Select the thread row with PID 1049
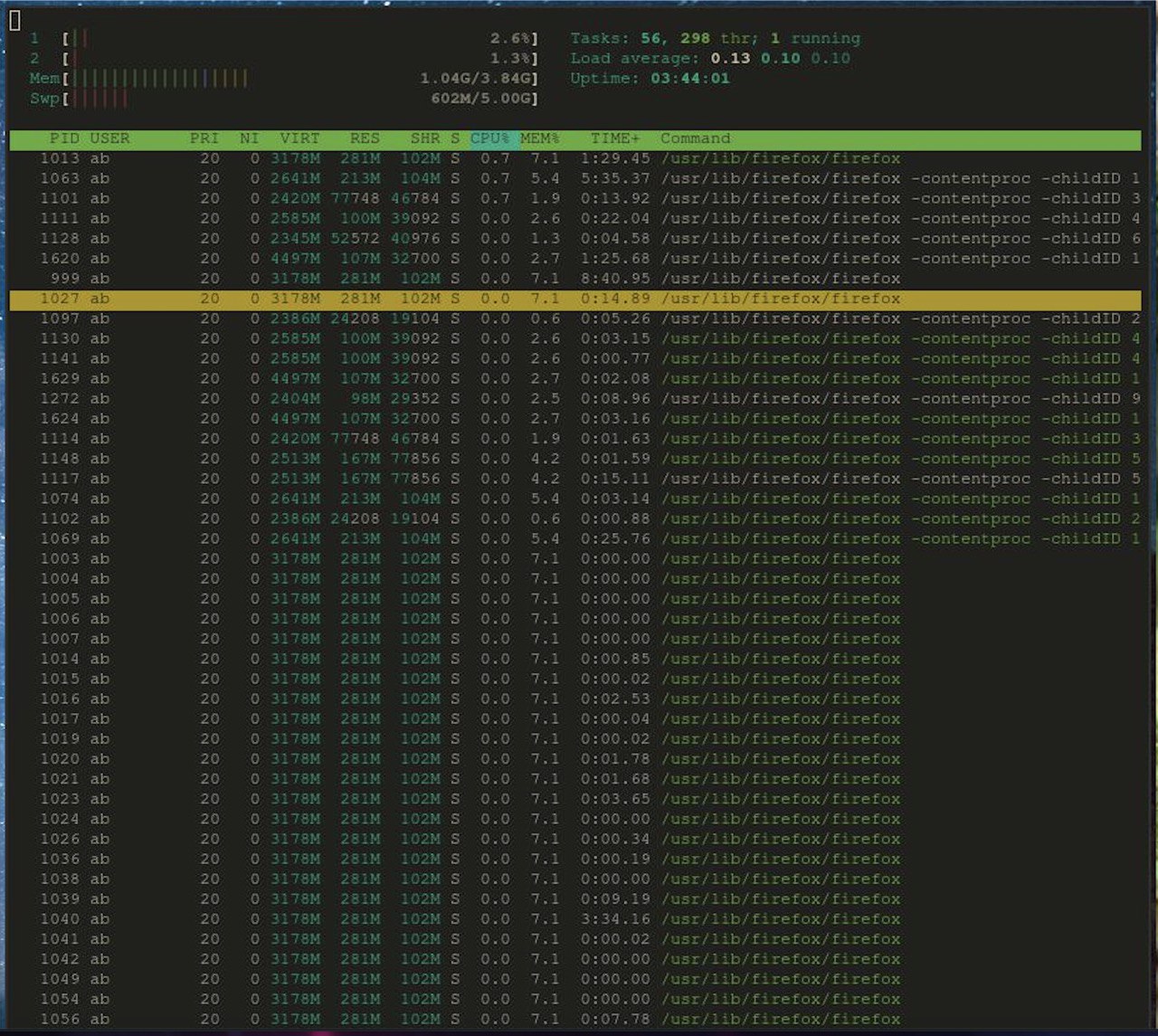This screenshot has width=1158, height=1036. pos(575,978)
